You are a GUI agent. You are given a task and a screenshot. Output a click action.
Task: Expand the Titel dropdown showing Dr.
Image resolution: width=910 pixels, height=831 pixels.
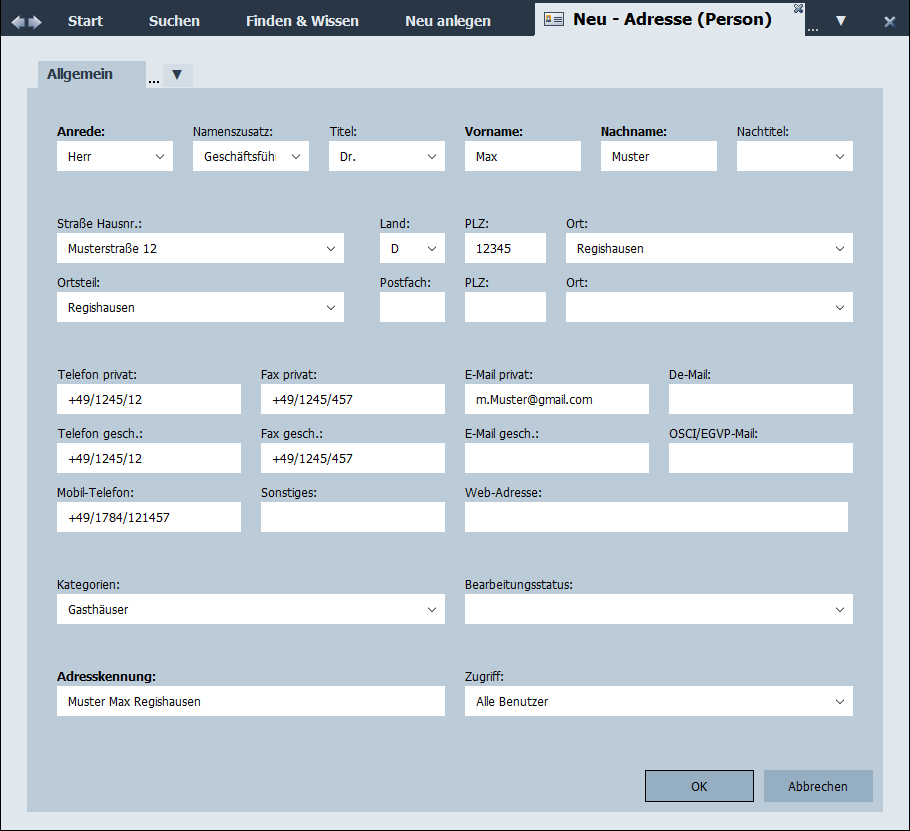pyautogui.click(x=432, y=157)
